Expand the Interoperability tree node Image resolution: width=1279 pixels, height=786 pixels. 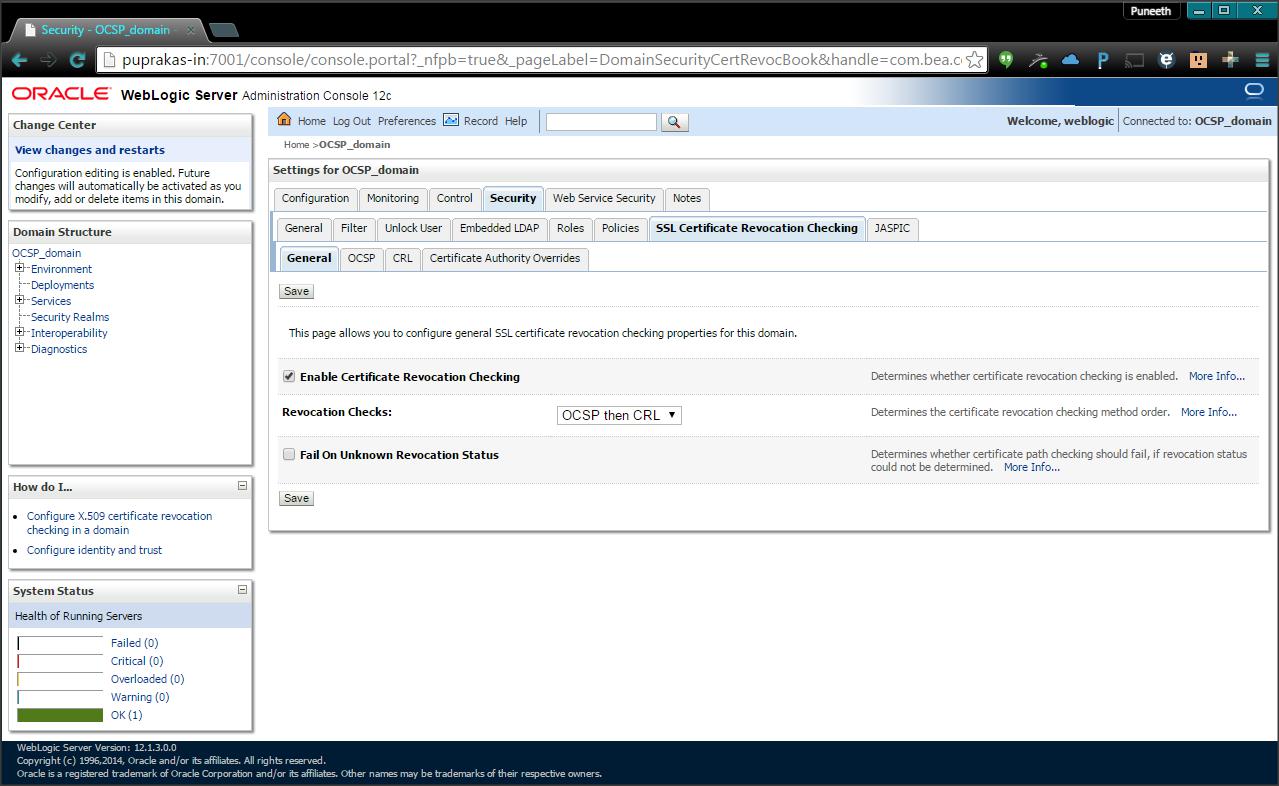click(x=19, y=332)
